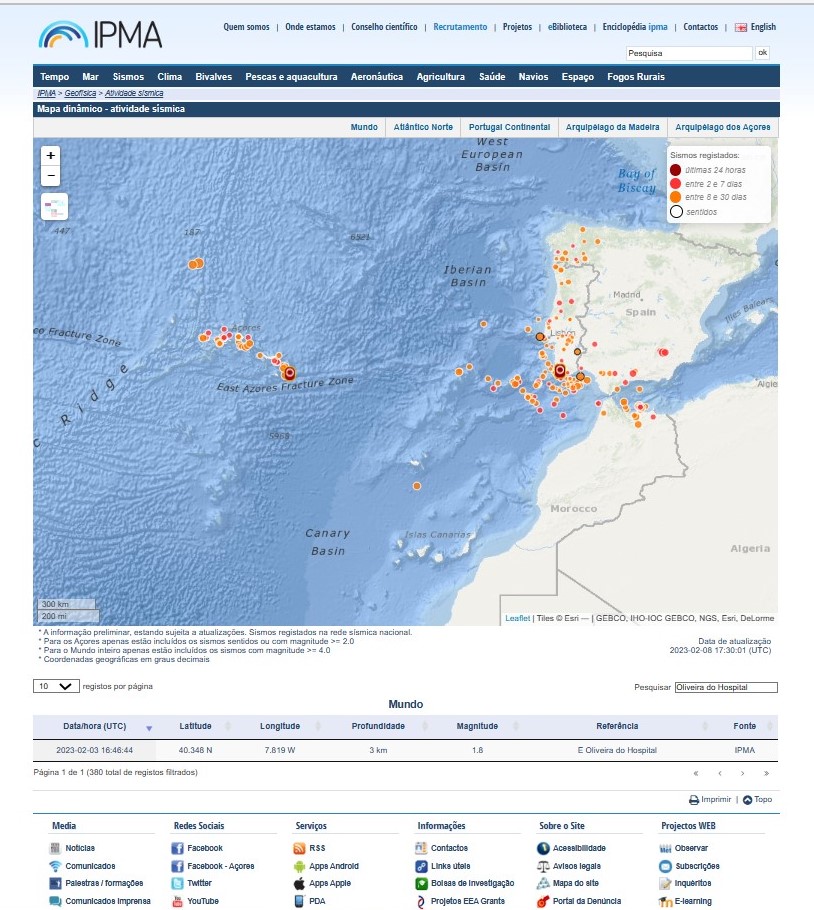Click the RSS feed icon

[x=299, y=848]
